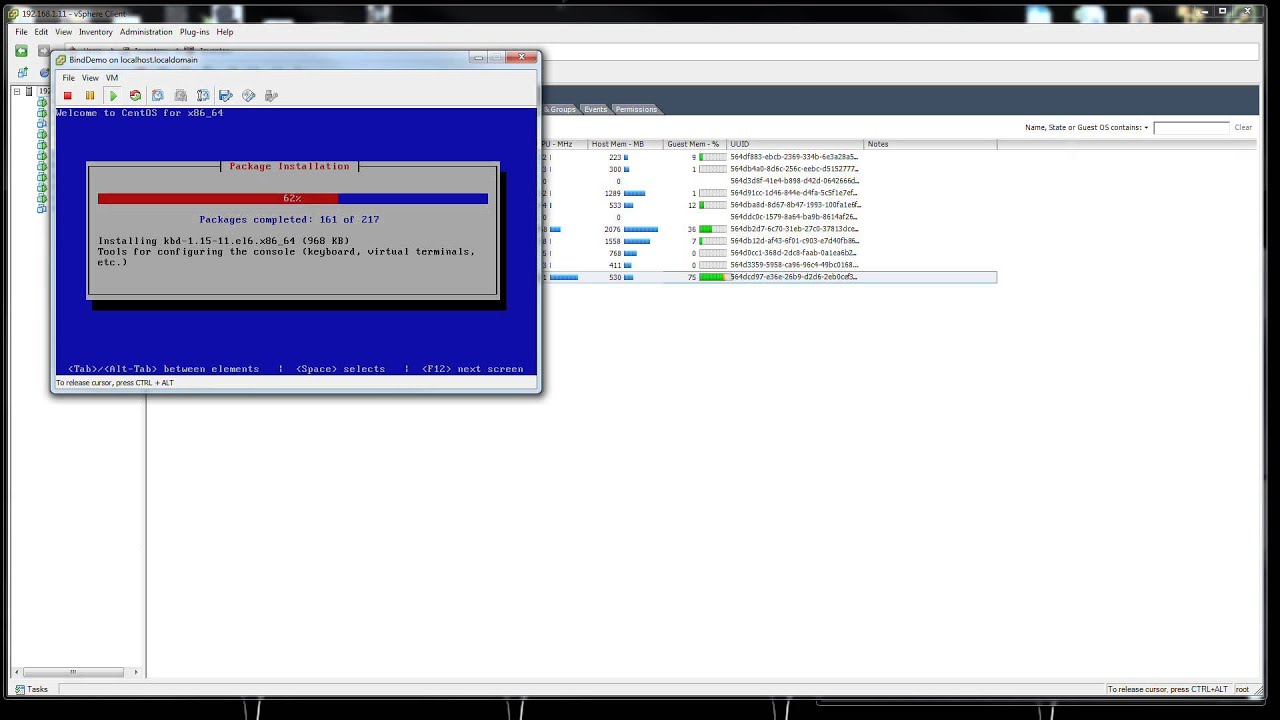Open the Snapshot Manager icon in console toolbar

pyautogui.click(x=203, y=96)
